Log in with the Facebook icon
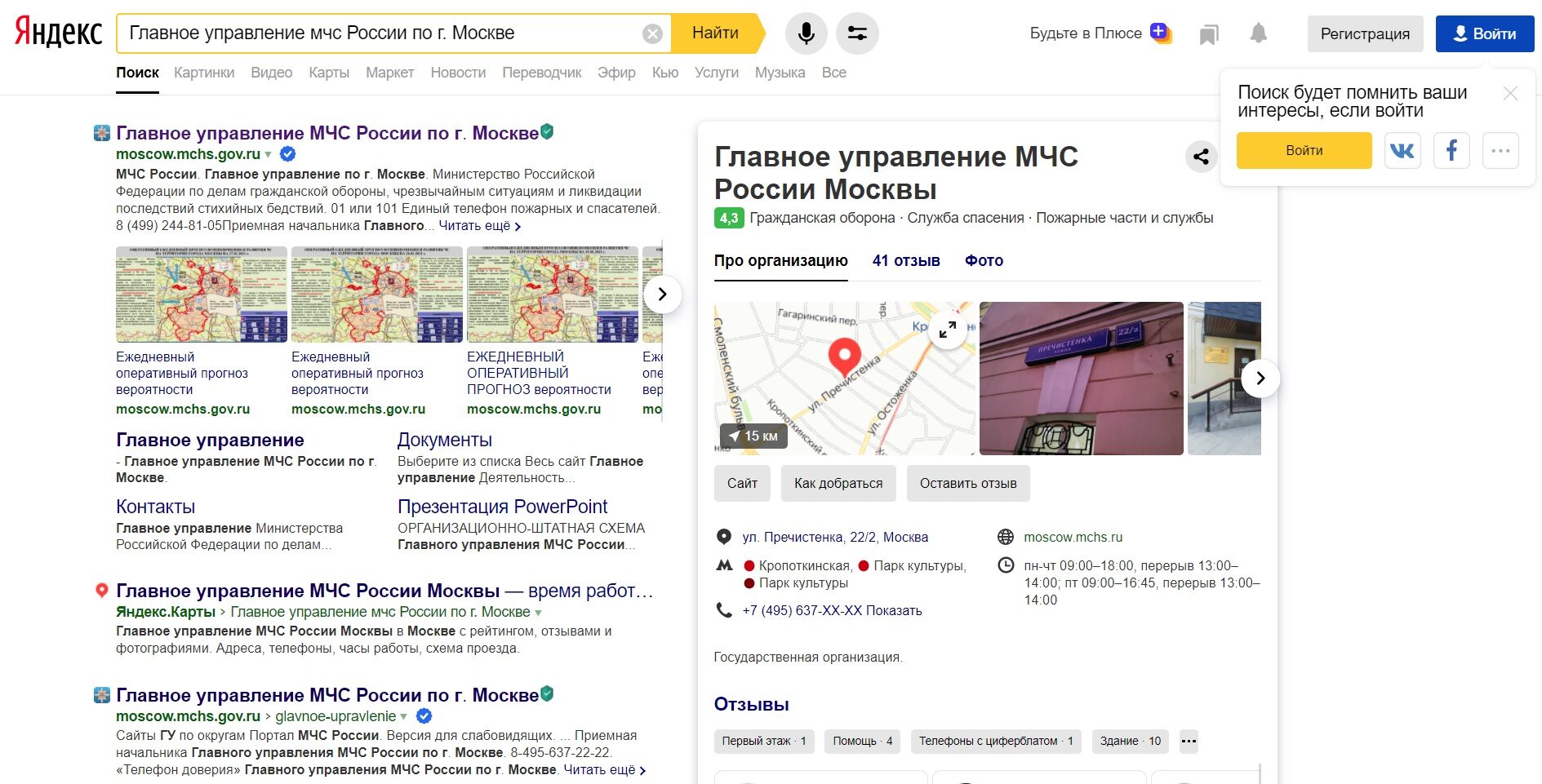The height and width of the screenshot is (784, 1542). pos(1451,150)
